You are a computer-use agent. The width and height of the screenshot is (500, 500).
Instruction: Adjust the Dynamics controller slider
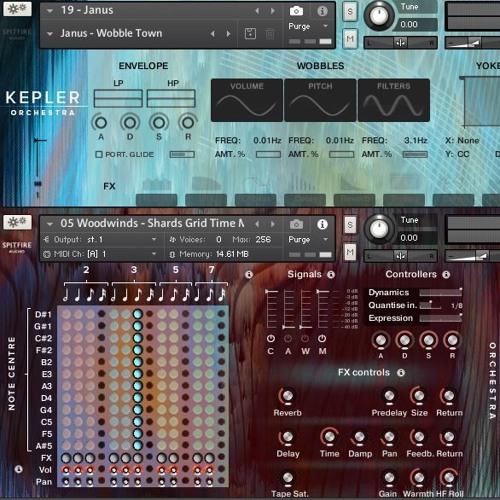coord(441,292)
